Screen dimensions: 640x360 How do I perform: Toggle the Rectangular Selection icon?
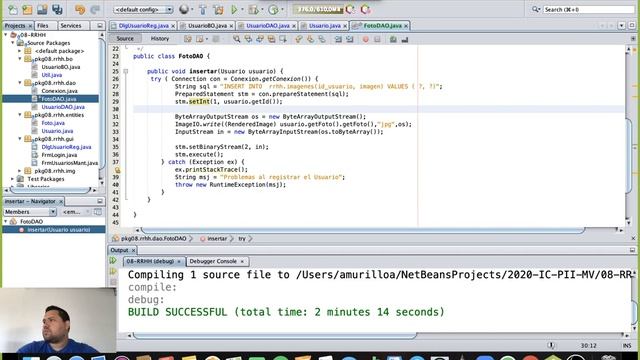[x=282, y=39]
